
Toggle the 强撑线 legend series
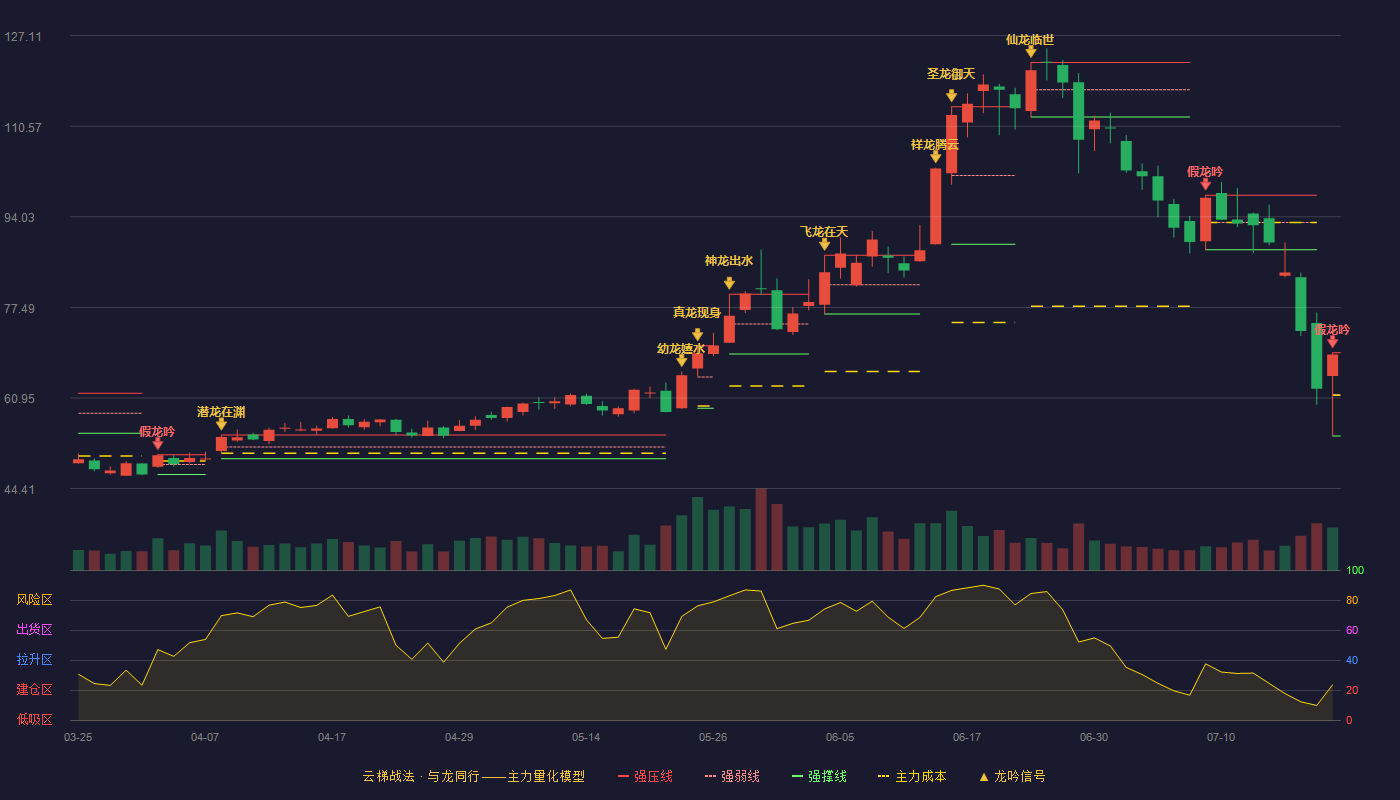pos(819,776)
